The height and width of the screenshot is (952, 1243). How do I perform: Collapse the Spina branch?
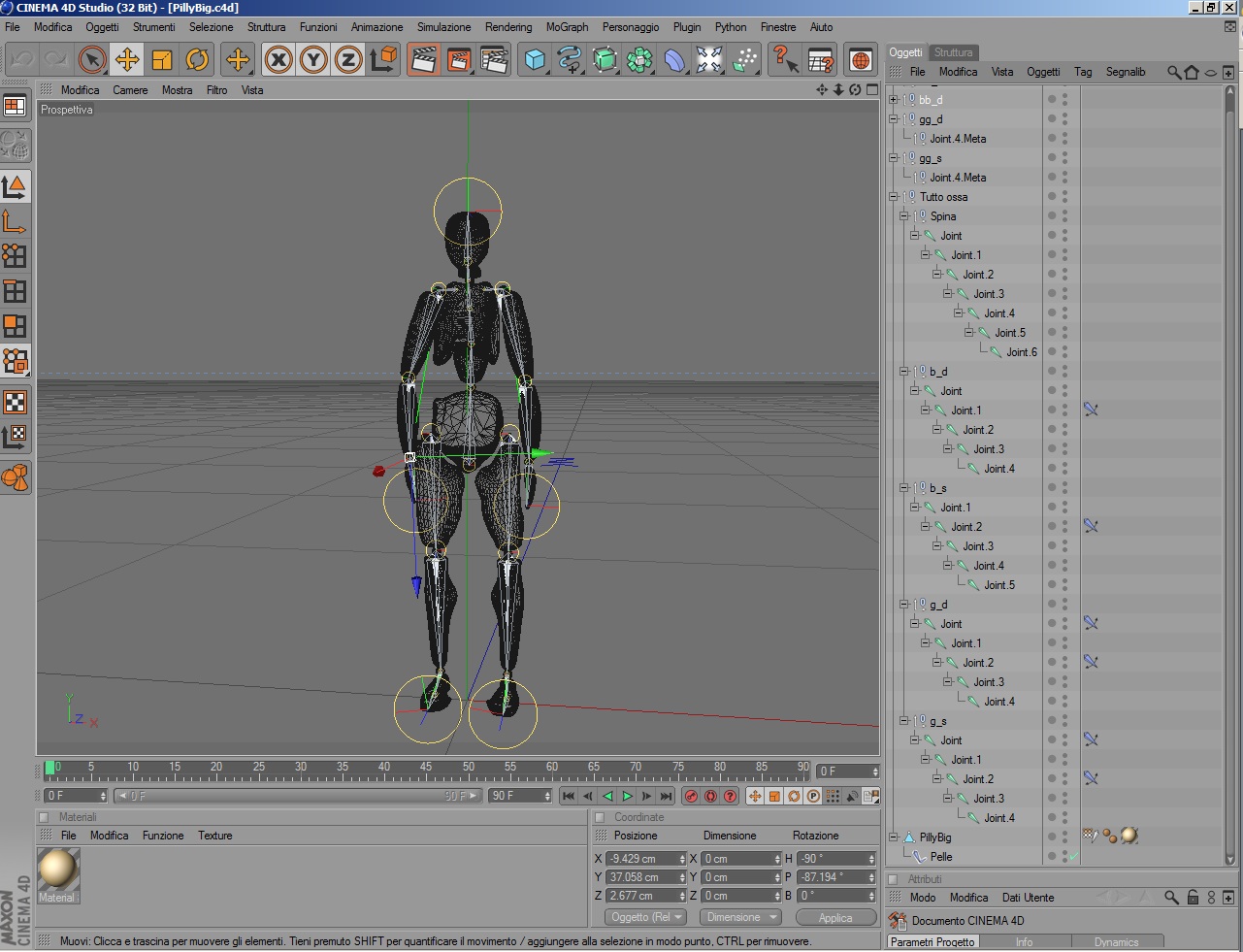(904, 215)
